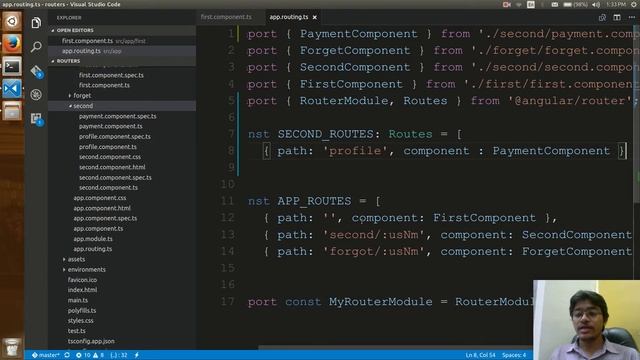Open the editor More Actions ellipsis menu

click(x=631, y=18)
